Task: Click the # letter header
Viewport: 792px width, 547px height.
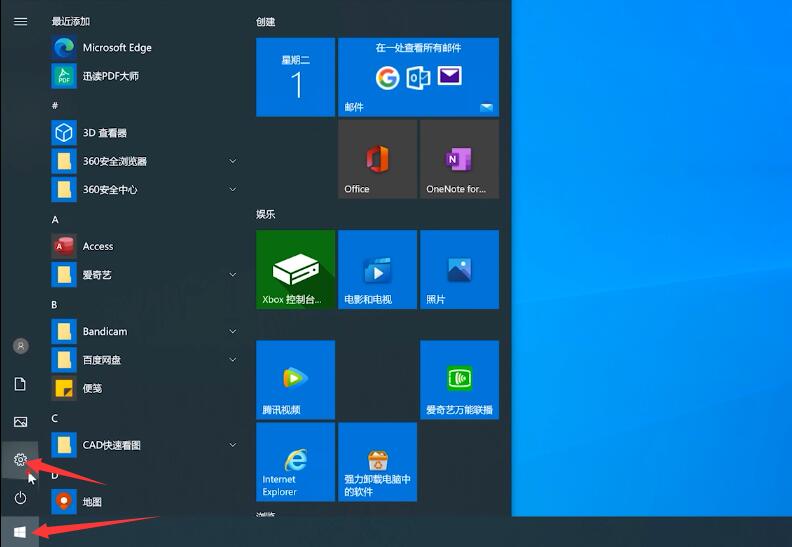Action: click(55, 105)
